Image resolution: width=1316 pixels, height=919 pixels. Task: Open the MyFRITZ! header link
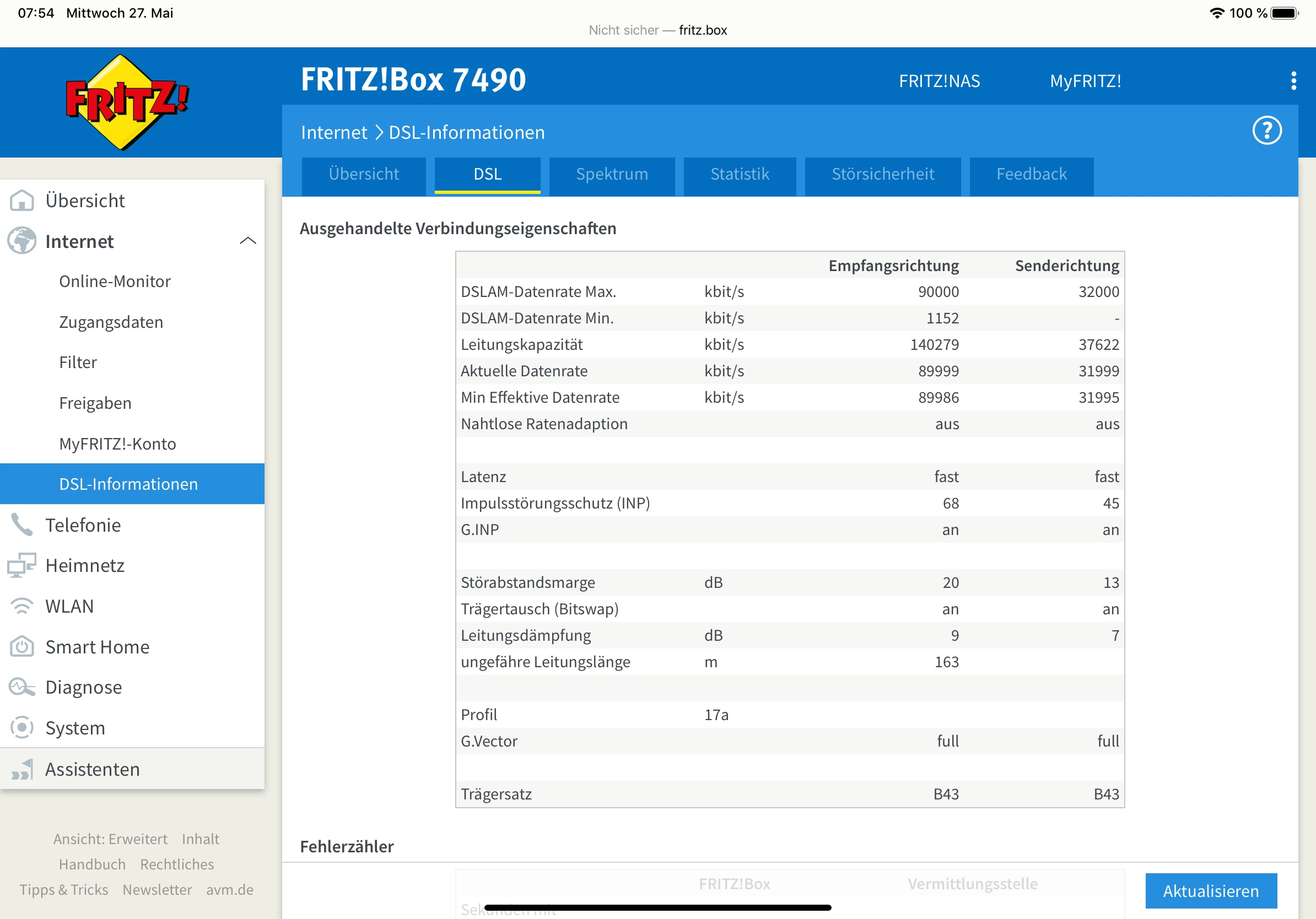1085,82
